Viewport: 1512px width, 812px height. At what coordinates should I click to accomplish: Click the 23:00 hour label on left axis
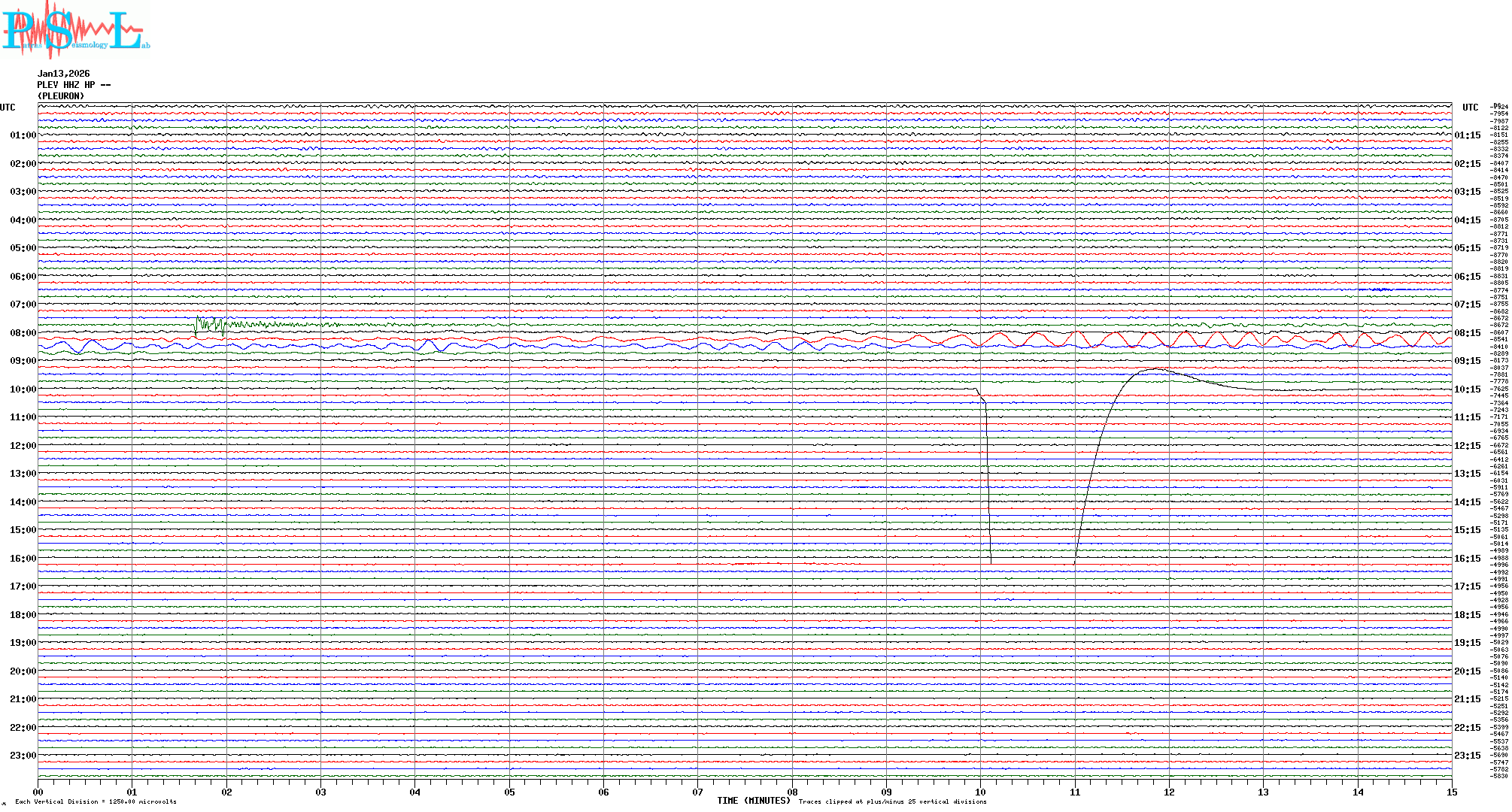[x=23, y=756]
